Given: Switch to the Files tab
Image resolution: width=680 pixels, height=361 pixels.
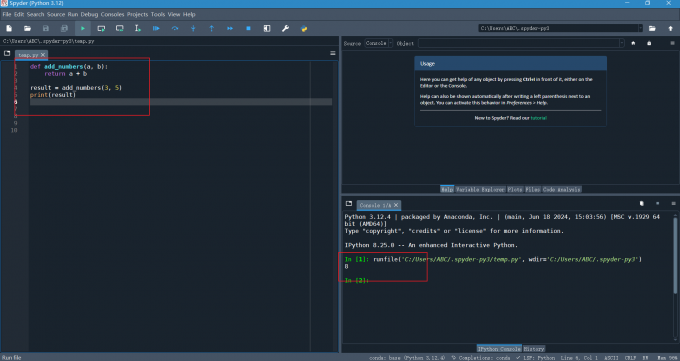Looking at the screenshot, I should coord(533,190).
